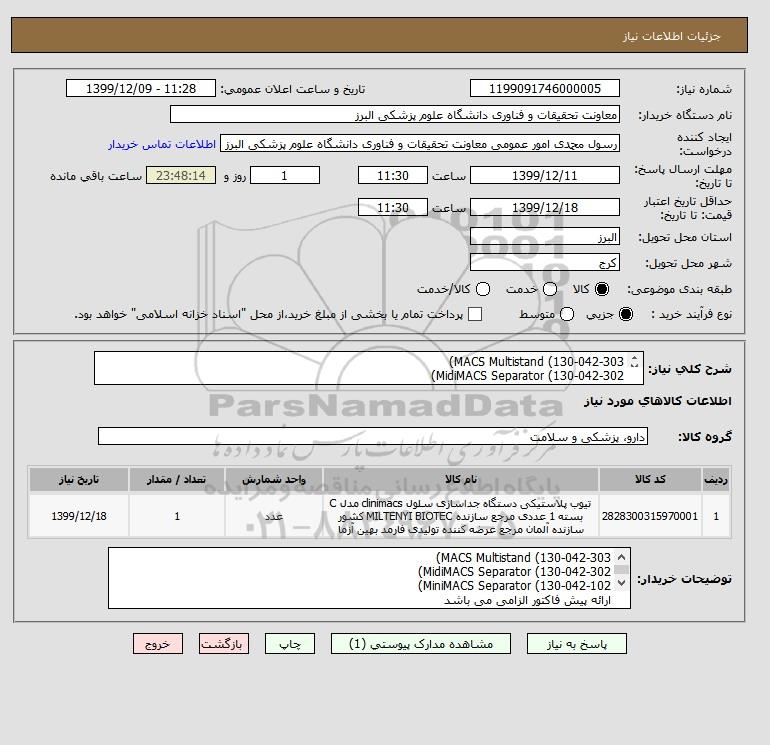This screenshot has height=745, width=770.
Task: Click the unit cell عدد
Action: click(274, 516)
